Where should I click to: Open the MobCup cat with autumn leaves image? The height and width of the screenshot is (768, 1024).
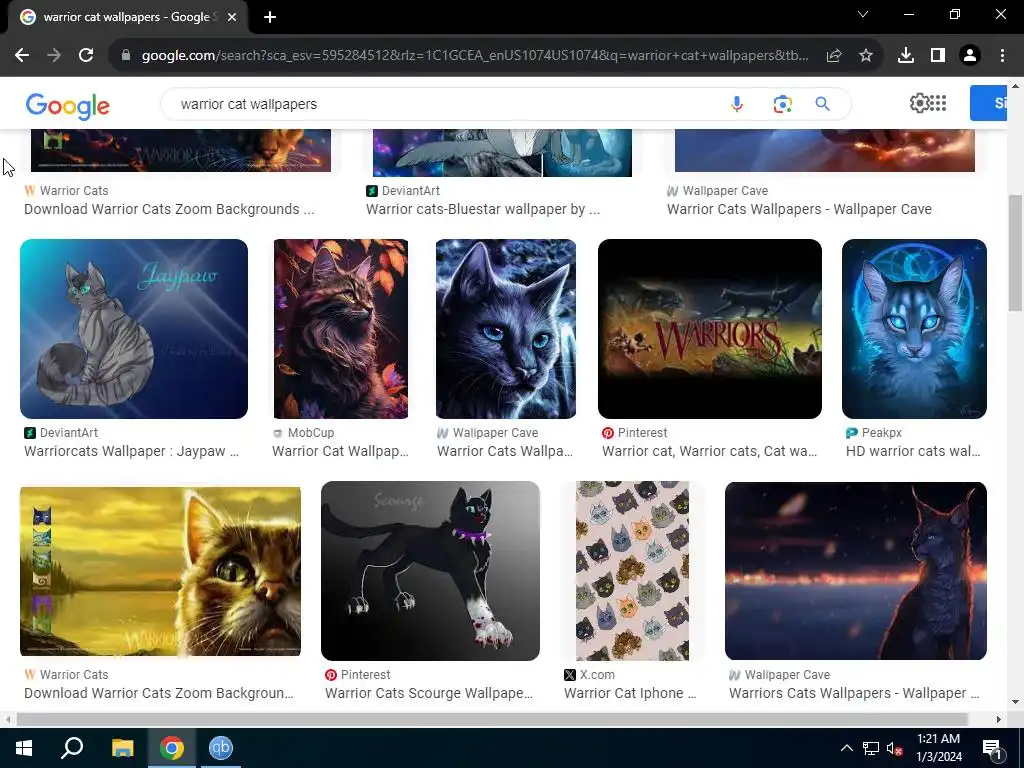click(341, 328)
